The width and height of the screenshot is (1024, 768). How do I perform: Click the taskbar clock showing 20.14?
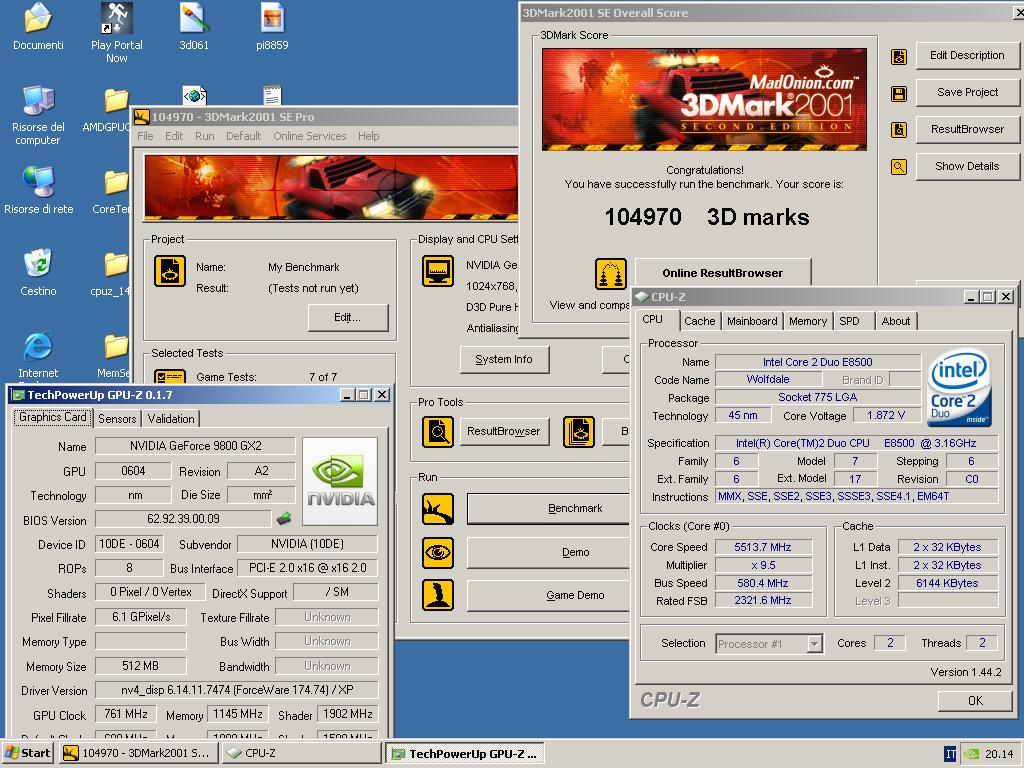tap(999, 754)
